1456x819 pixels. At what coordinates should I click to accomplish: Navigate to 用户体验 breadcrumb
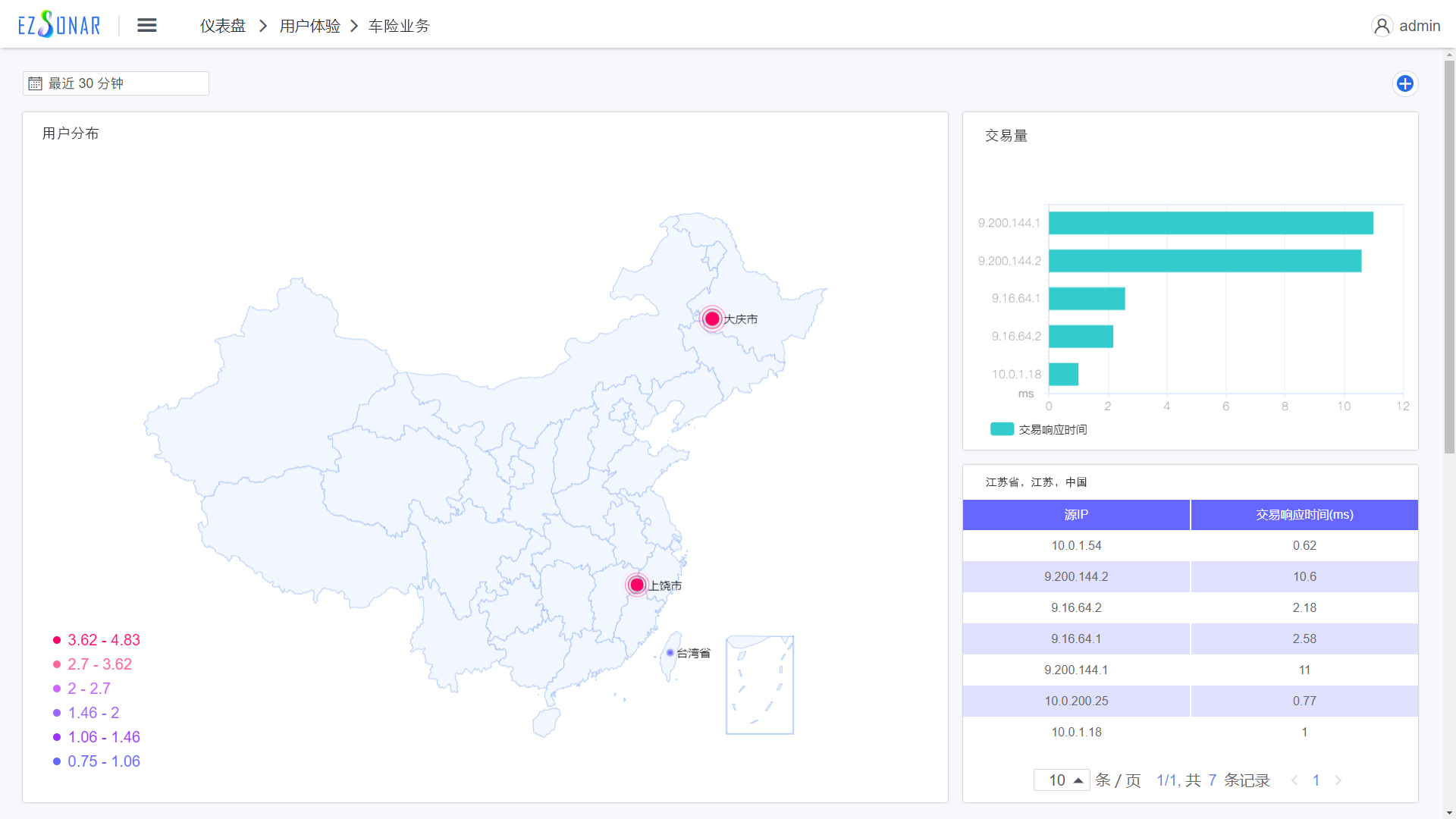309,26
